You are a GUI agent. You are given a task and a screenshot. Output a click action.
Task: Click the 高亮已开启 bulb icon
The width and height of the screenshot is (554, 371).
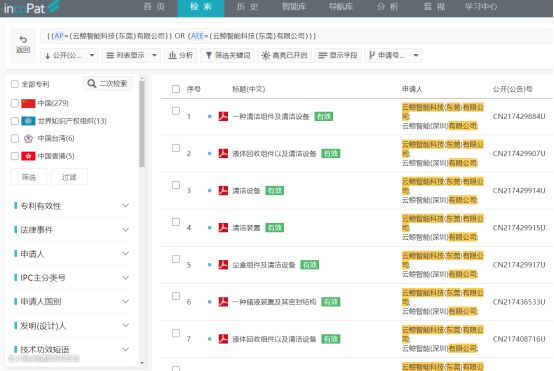266,55
